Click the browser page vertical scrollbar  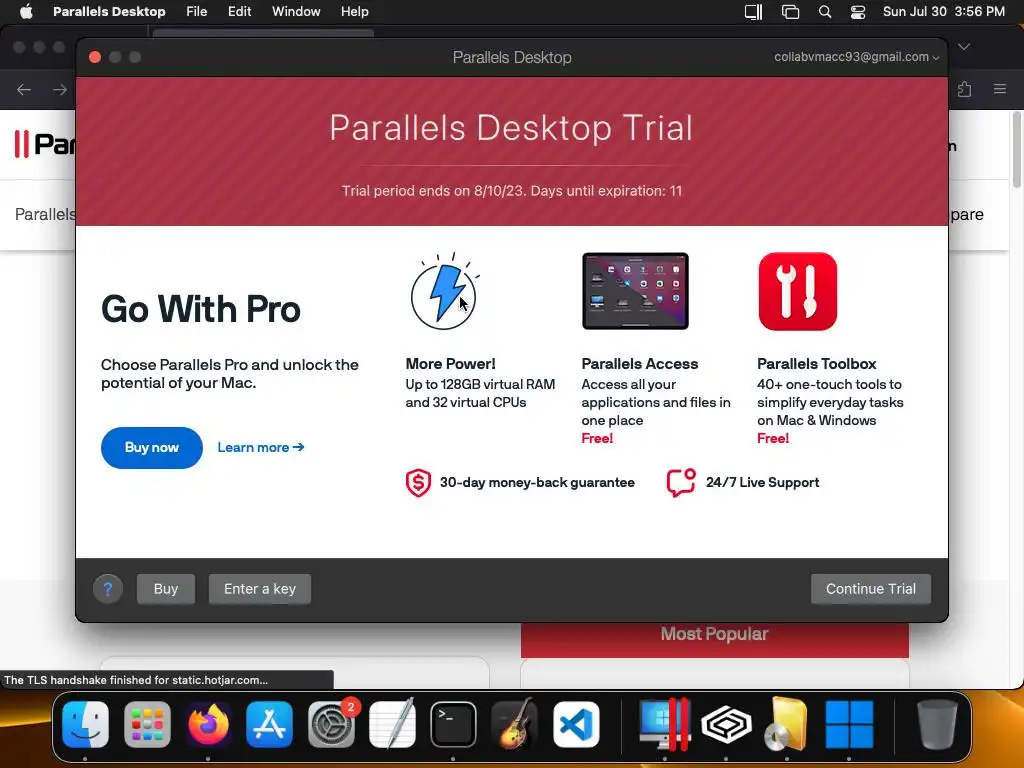click(x=1016, y=150)
